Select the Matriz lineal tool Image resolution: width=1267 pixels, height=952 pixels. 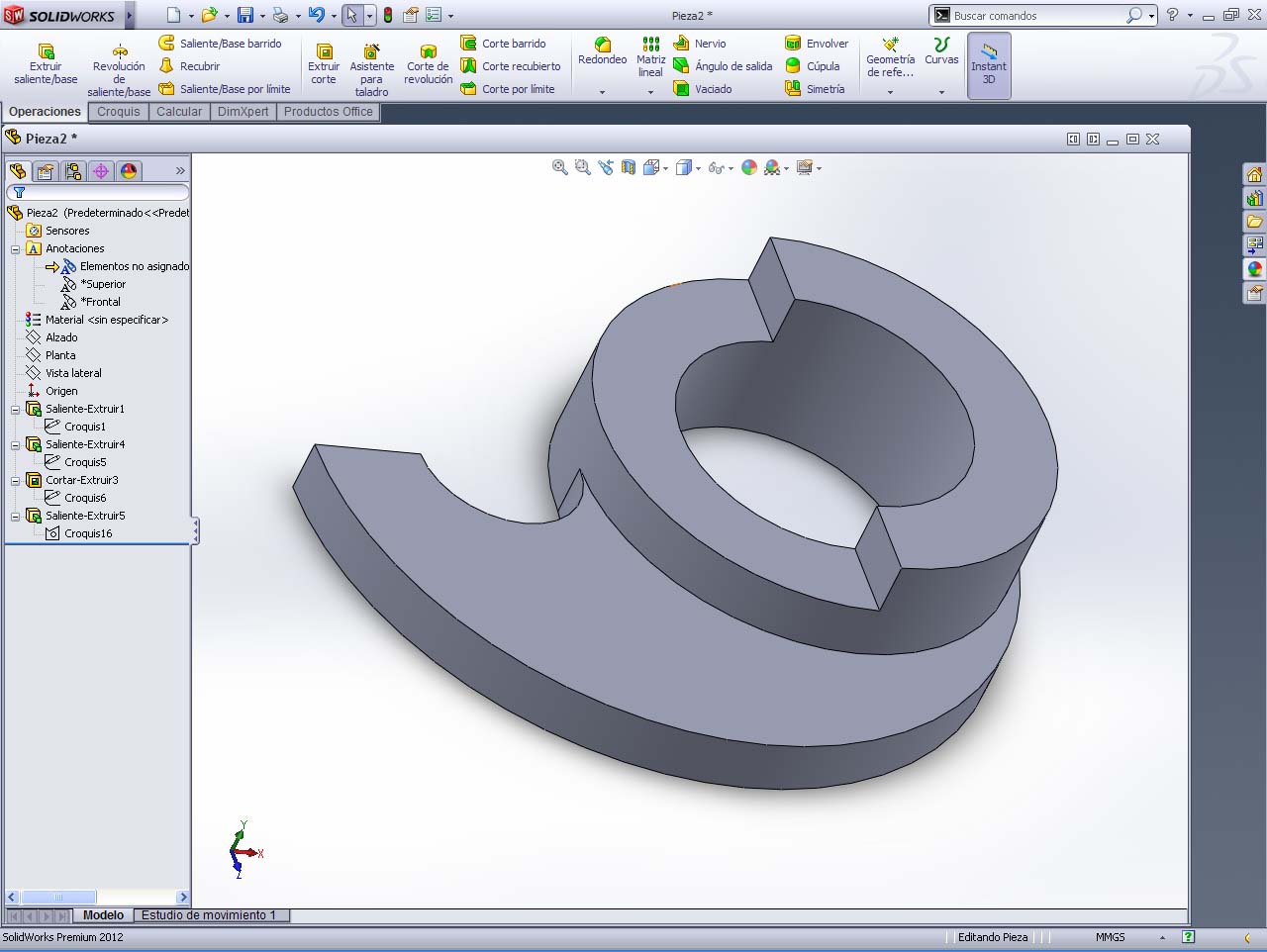(650, 57)
